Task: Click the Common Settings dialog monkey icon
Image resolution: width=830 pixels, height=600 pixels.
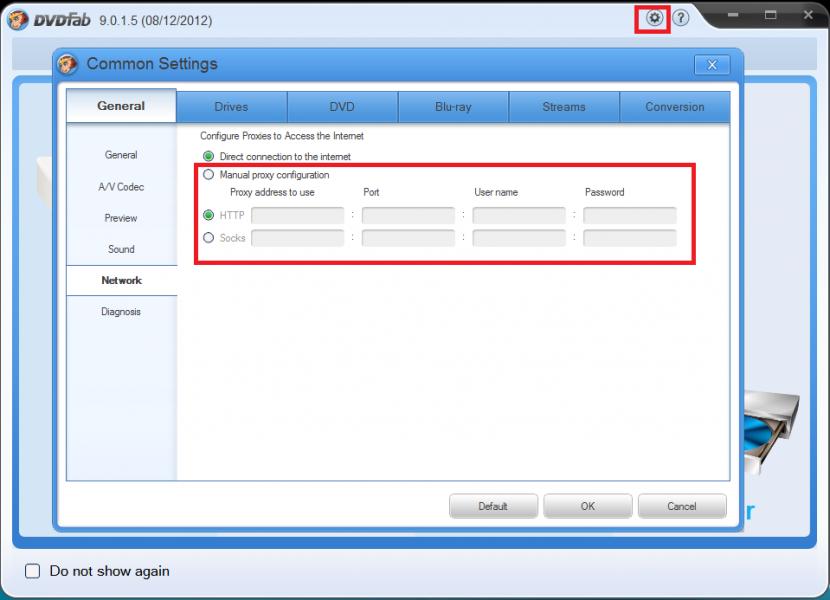Action: (68, 64)
